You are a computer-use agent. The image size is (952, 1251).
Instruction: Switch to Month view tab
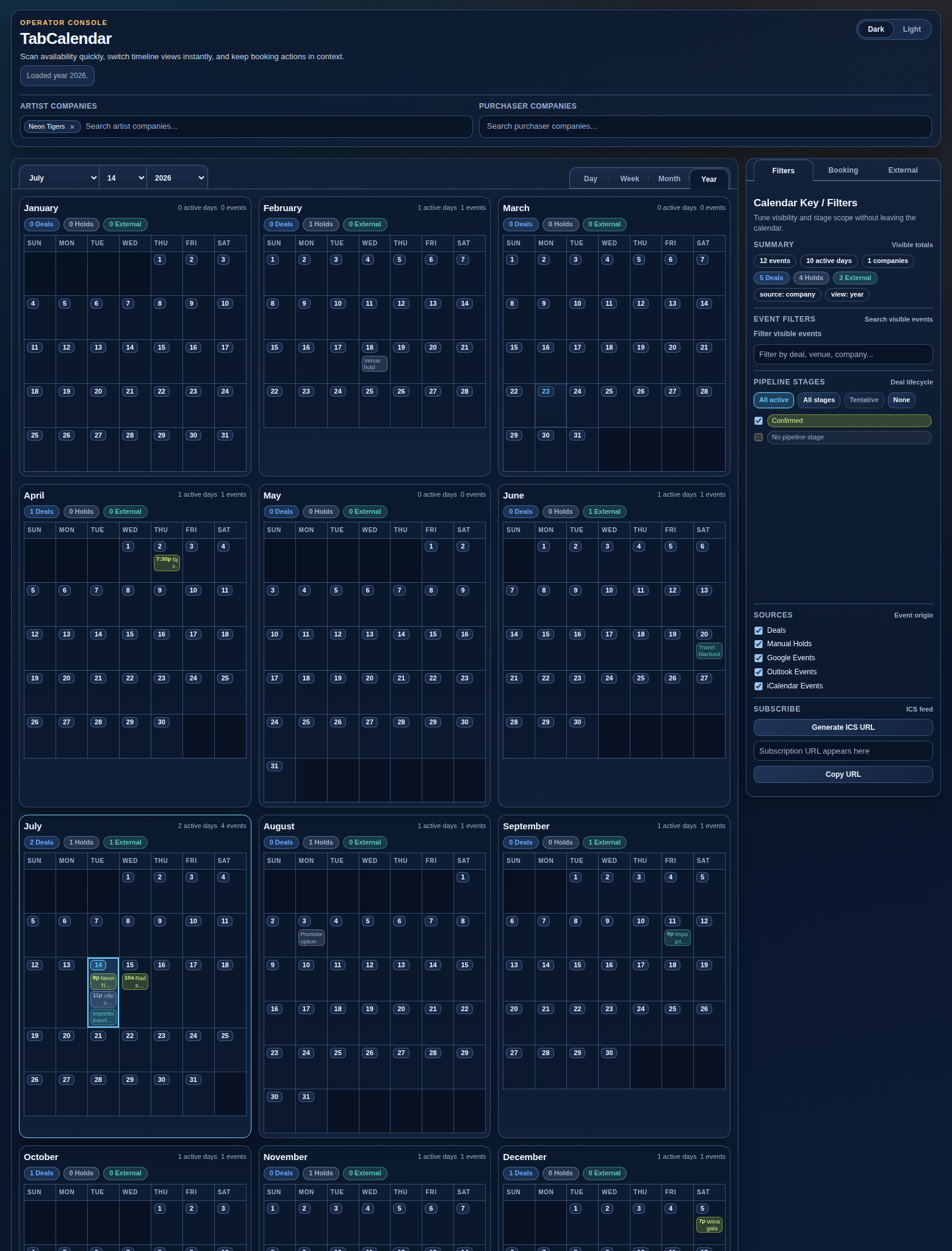669,179
